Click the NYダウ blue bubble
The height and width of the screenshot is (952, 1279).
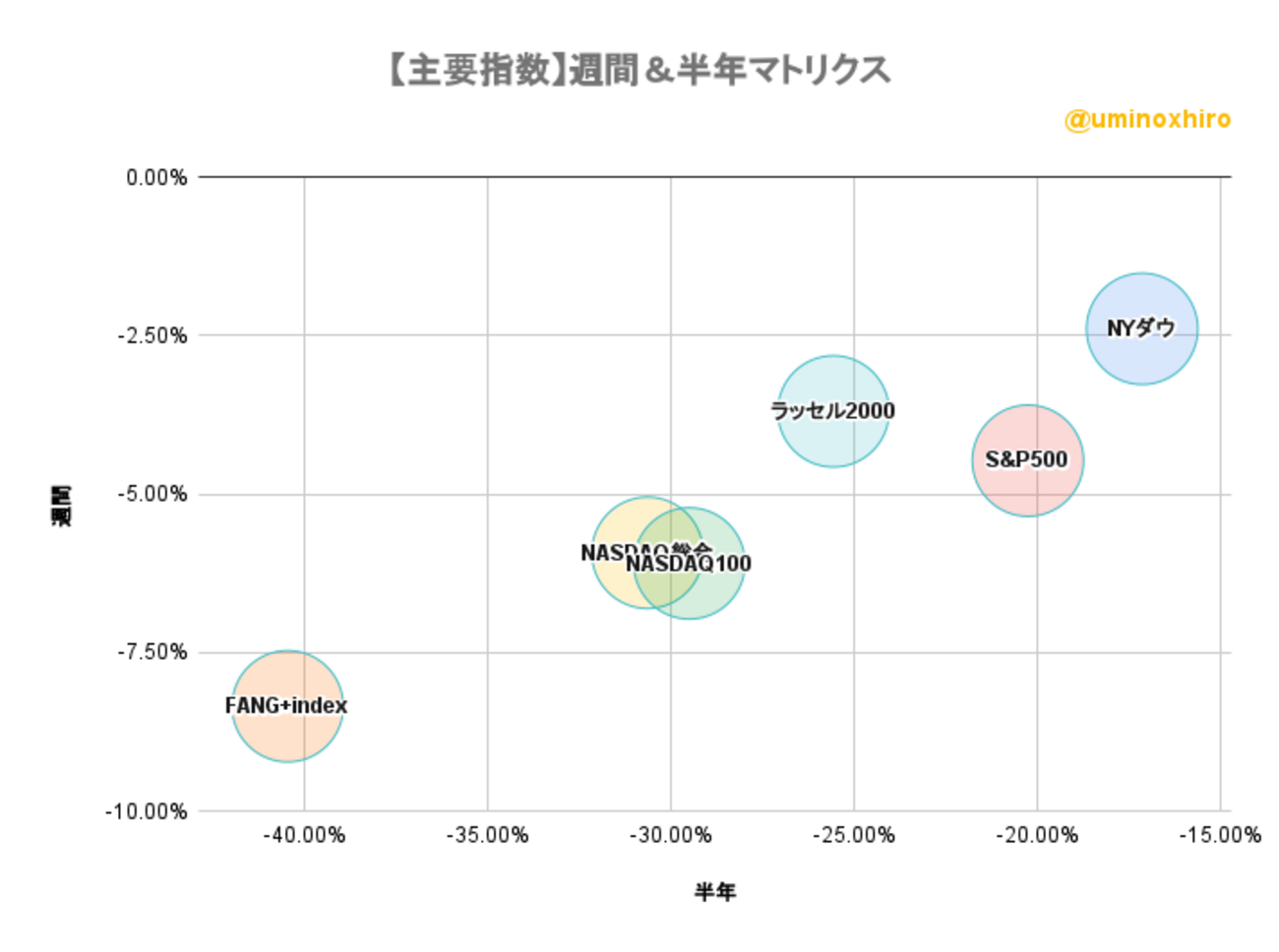click(x=1141, y=328)
